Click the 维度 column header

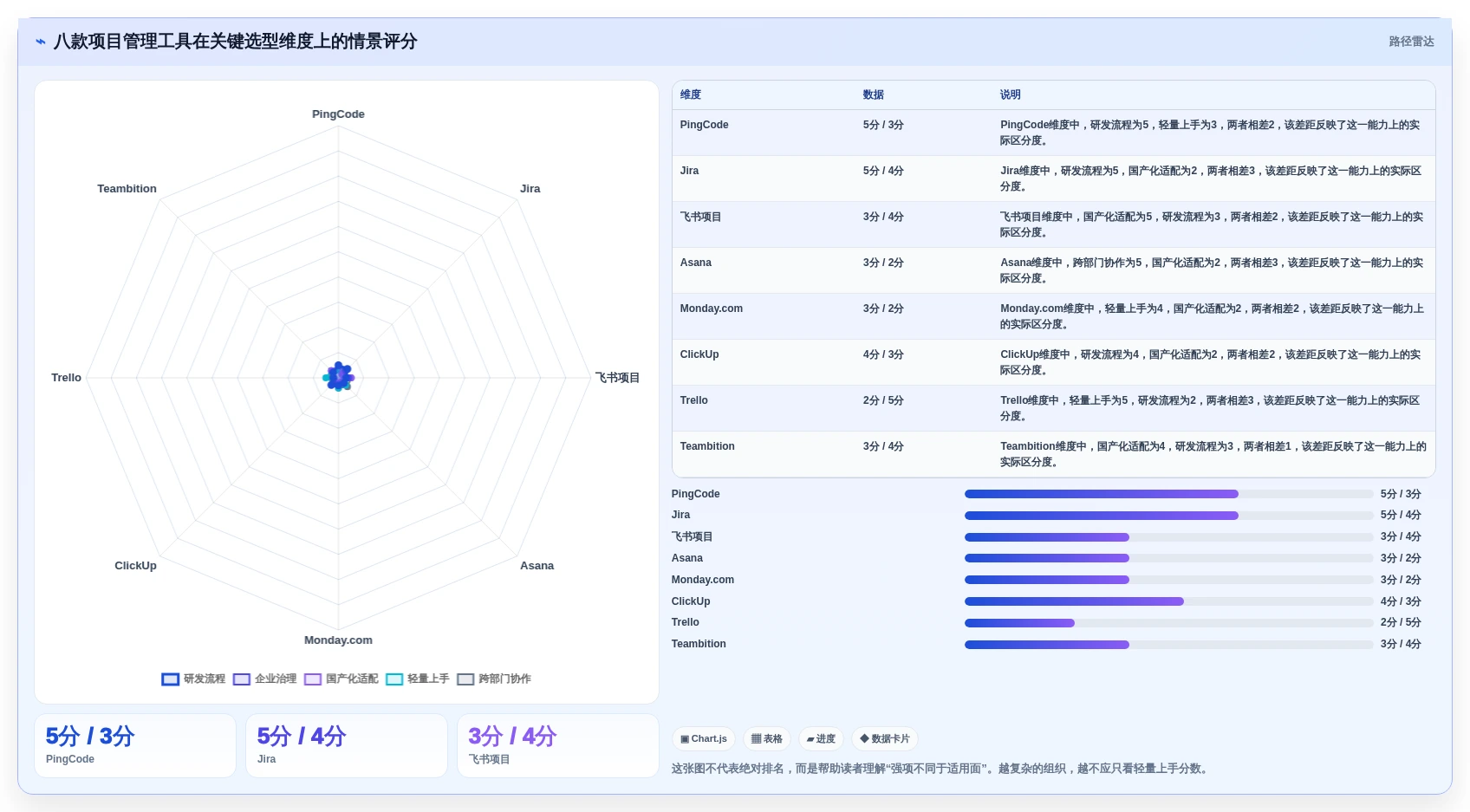[x=691, y=94]
